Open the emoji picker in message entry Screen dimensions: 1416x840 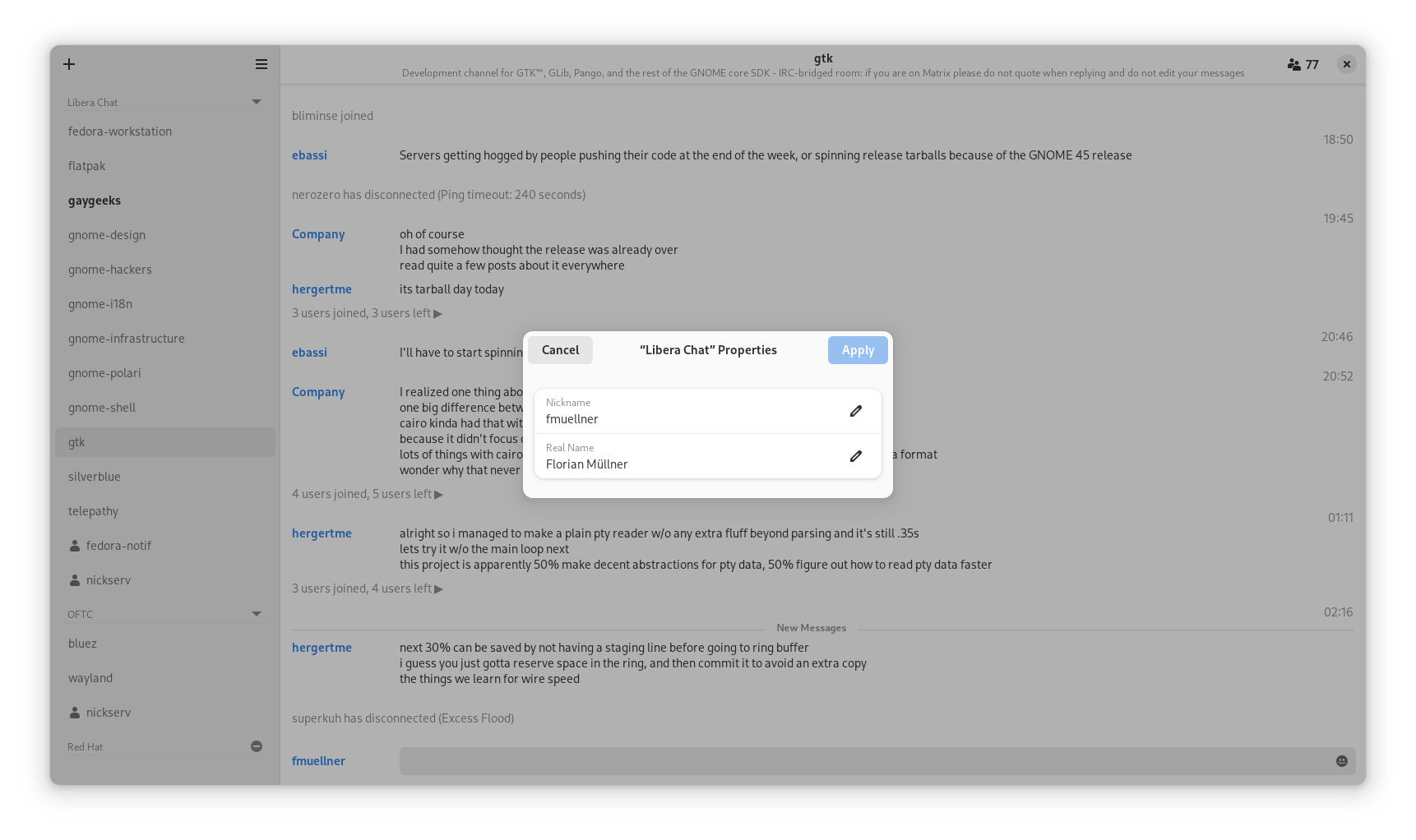click(1341, 761)
